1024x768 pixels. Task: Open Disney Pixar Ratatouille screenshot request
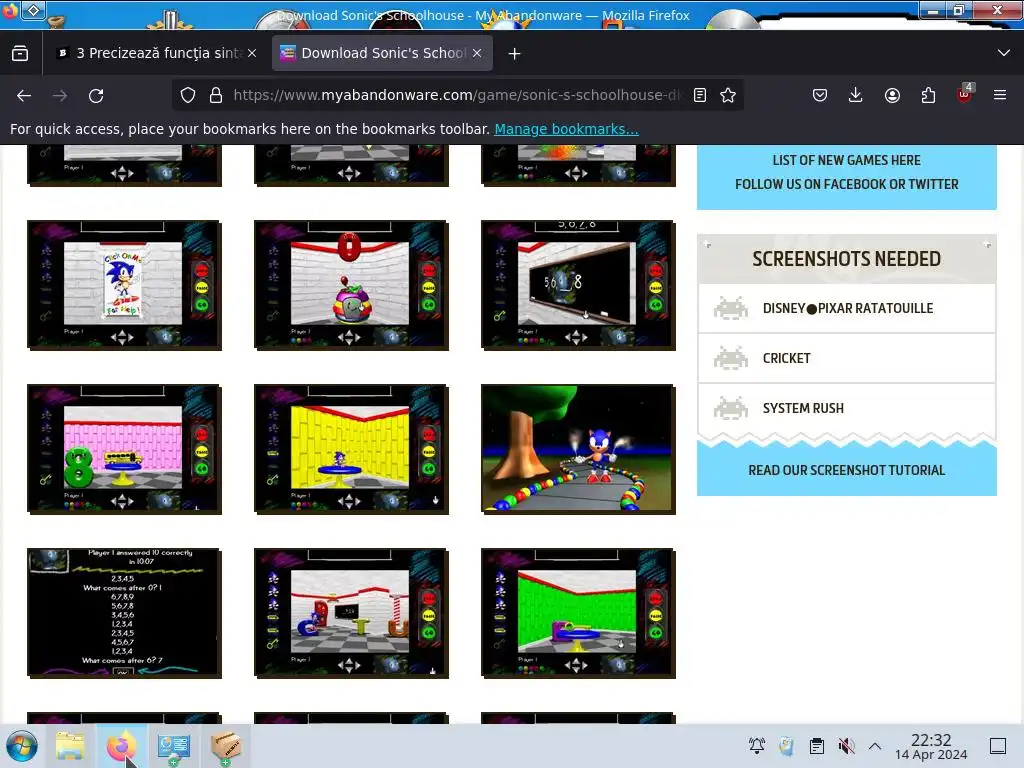point(848,308)
